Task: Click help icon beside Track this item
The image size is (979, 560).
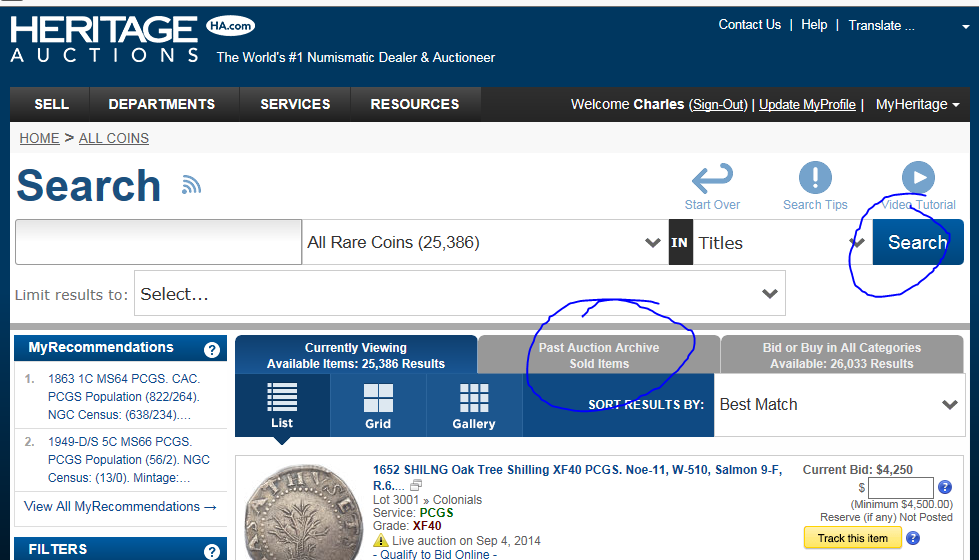Action: (x=913, y=538)
